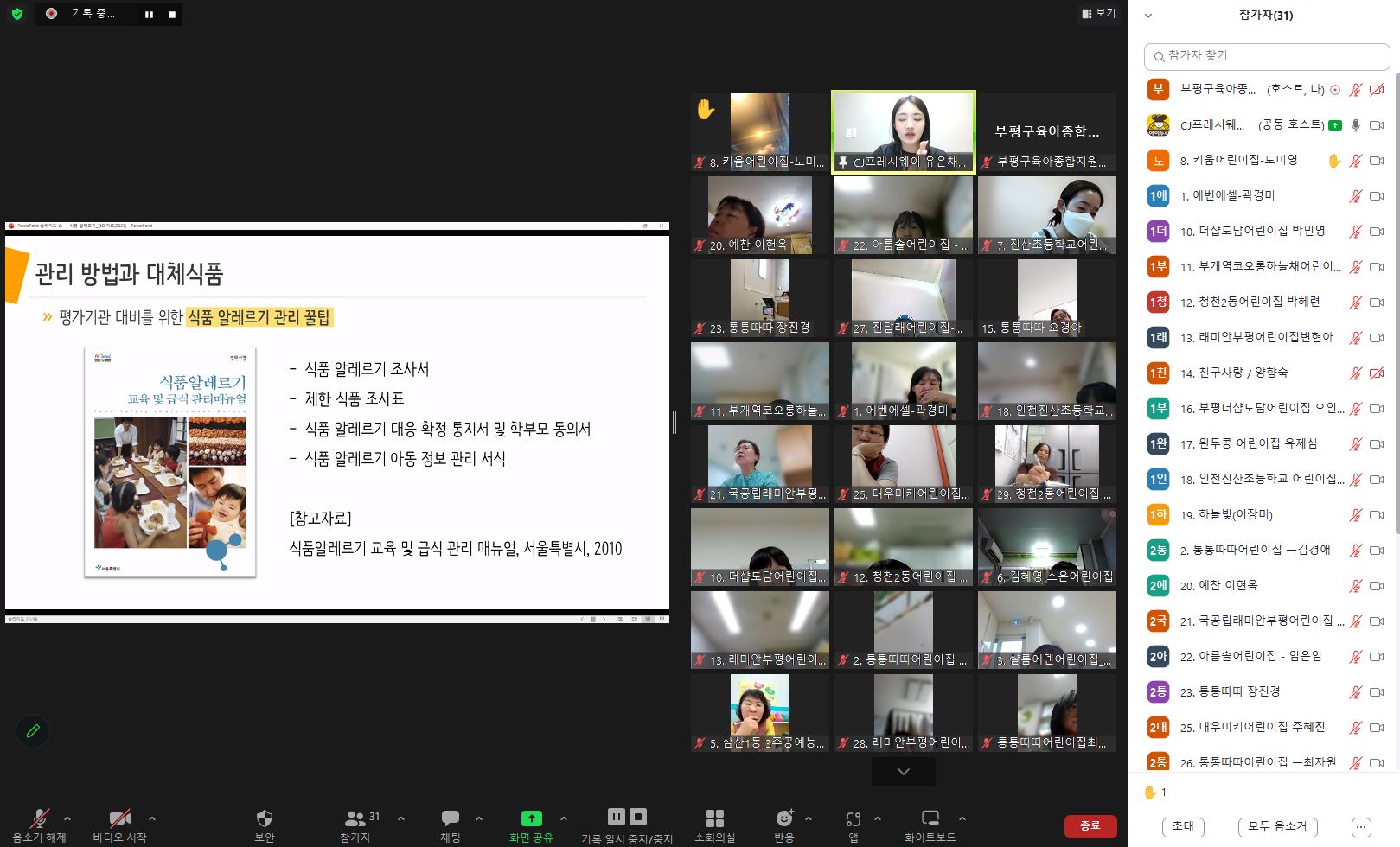
Task: Expand share options arrow beside 화면 공유
Action: coord(564,818)
